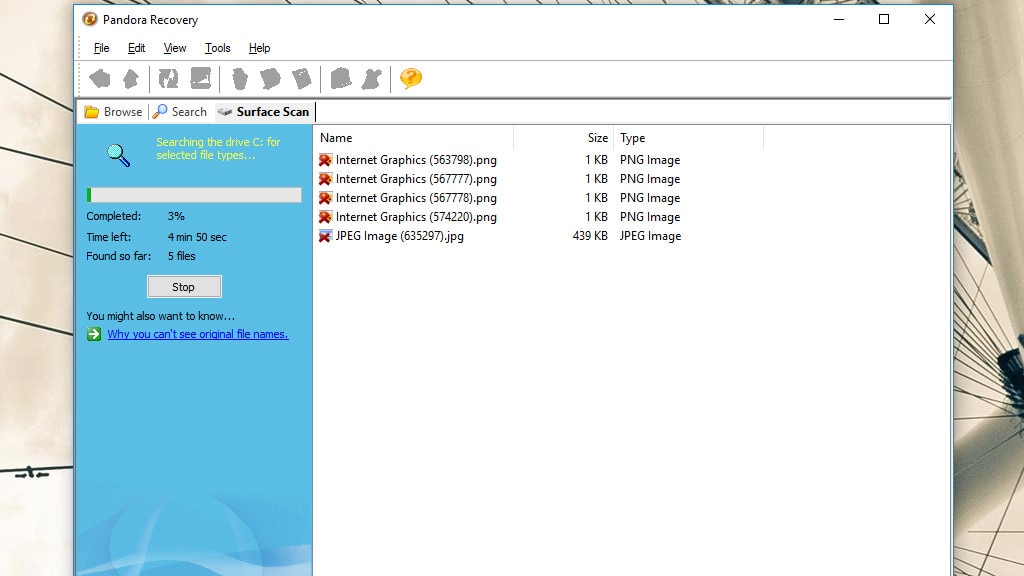Click the PNG Image type of Internet Graphics (567777).png
The image size is (1024, 576).
click(650, 179)
